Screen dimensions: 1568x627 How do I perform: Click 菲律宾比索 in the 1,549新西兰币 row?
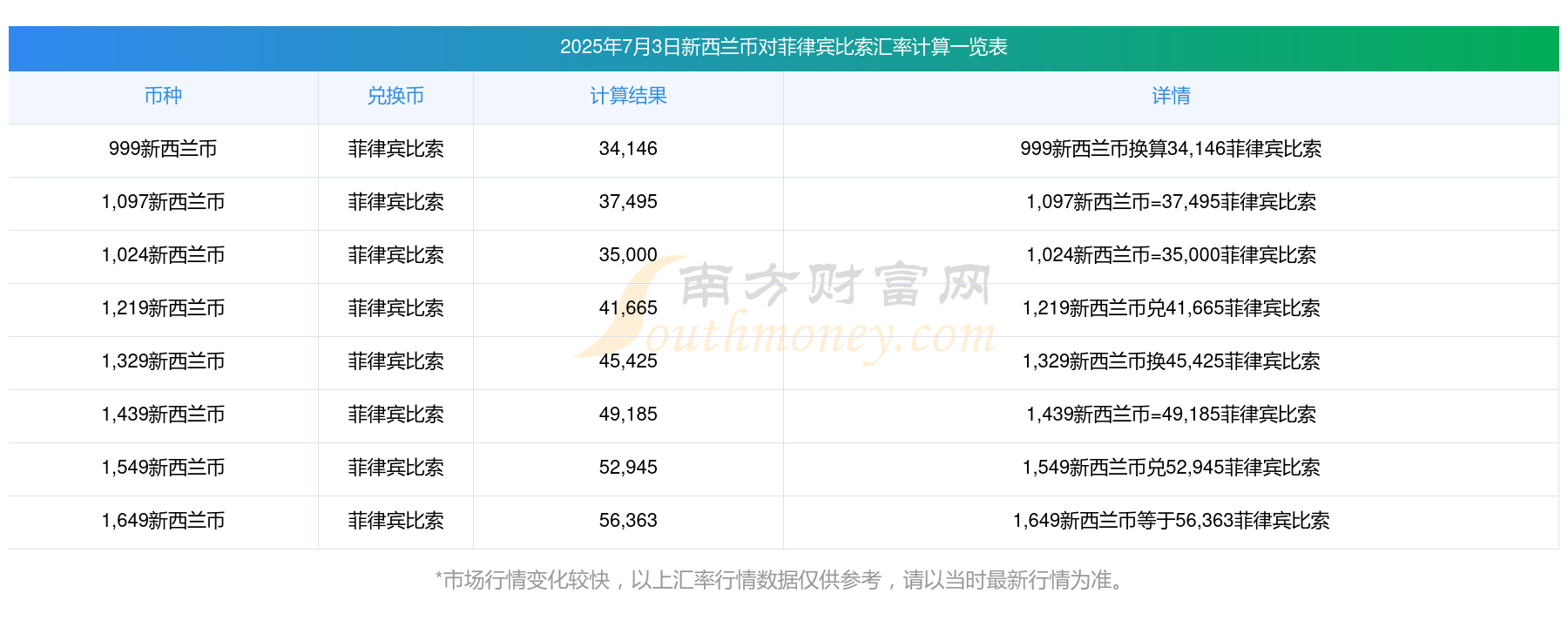(x=395, y=468)
